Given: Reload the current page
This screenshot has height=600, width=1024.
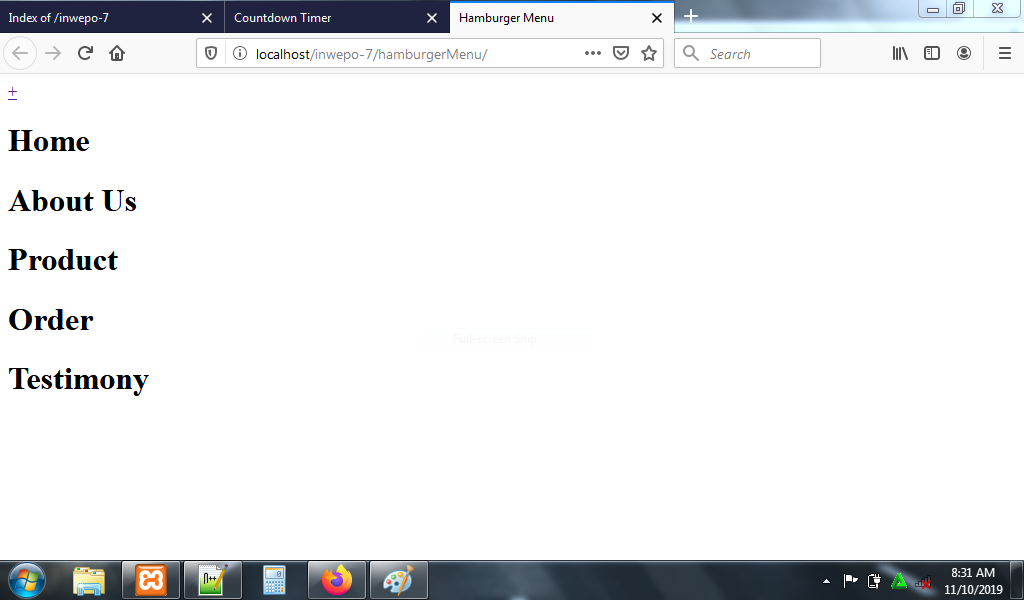Looking at the screenshot, I should click(85, 54).
